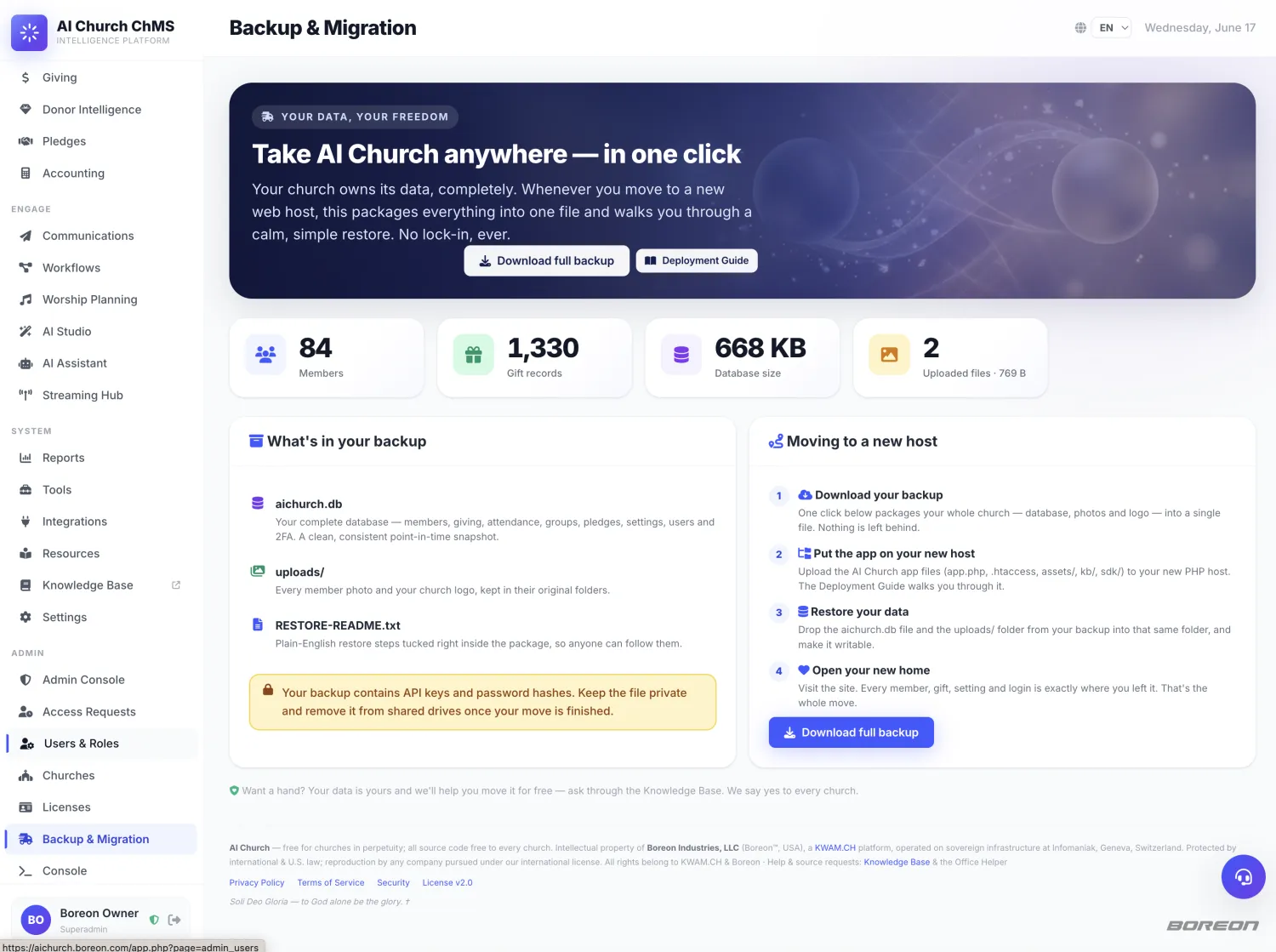Screen dimensions: 1276x952
Task: Navigate to Streaming Hub in the sidebar
Action: pyautogui.click(x=102, y=395)
